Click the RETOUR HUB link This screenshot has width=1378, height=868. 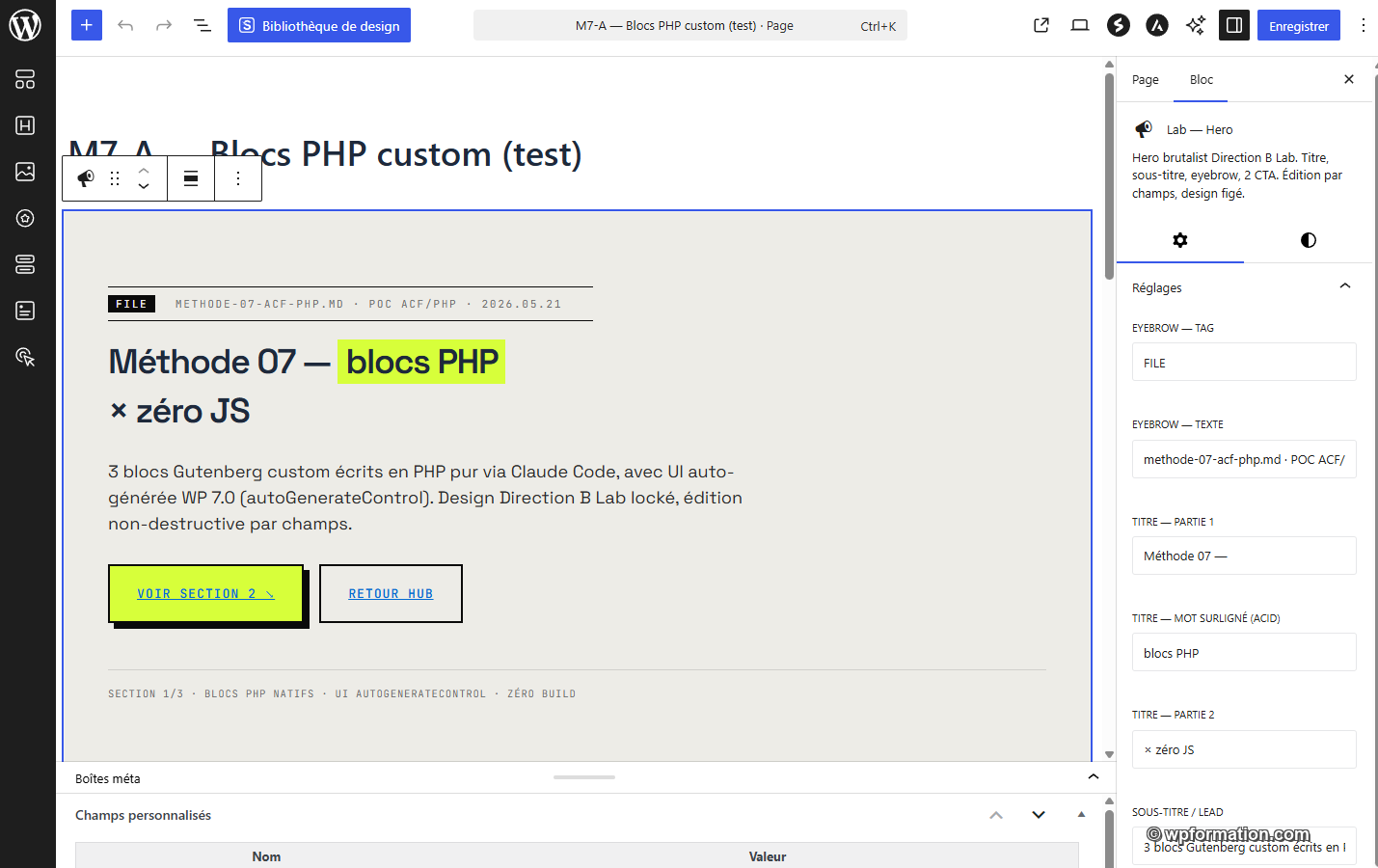point(391,593)
